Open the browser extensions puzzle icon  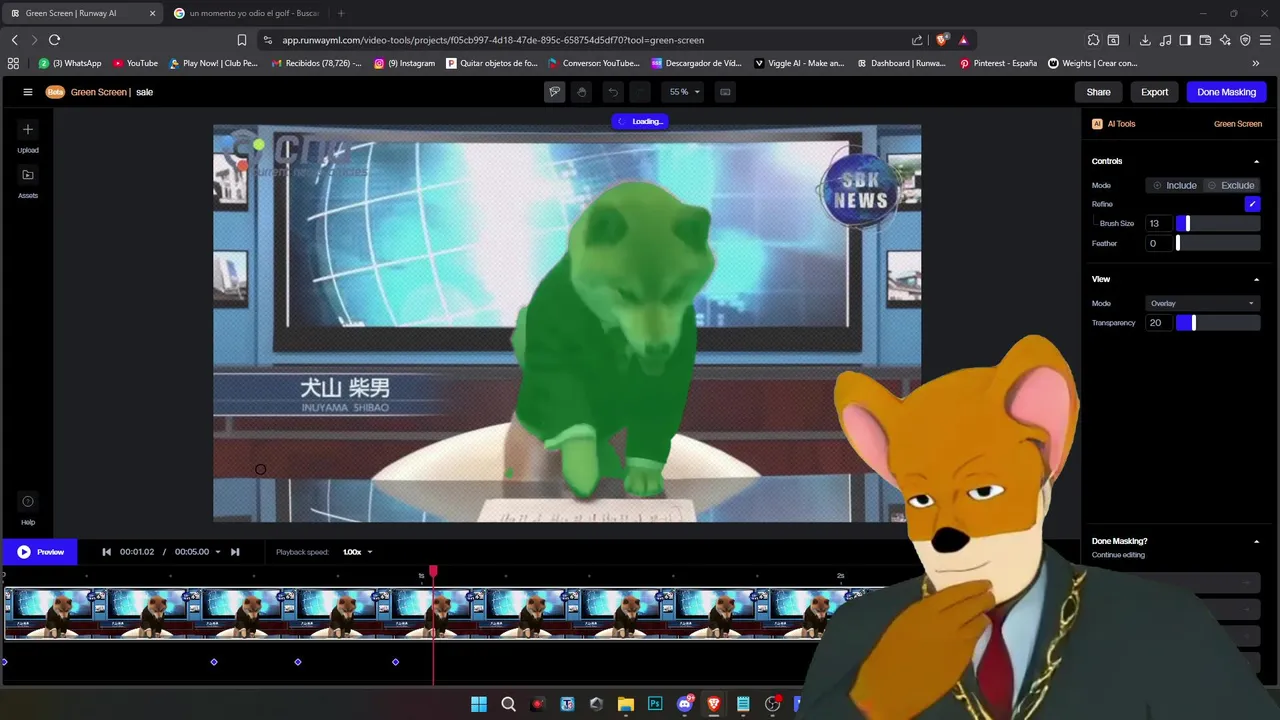1093,40
